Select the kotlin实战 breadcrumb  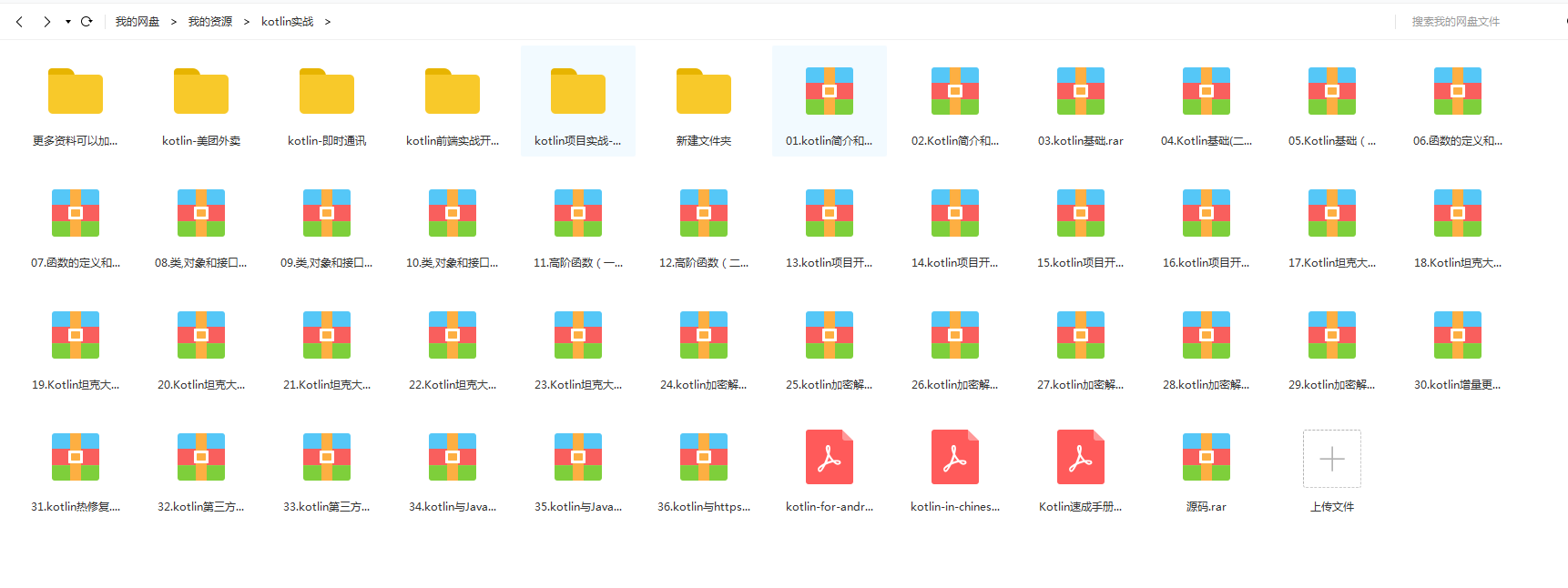click(288, 22)
